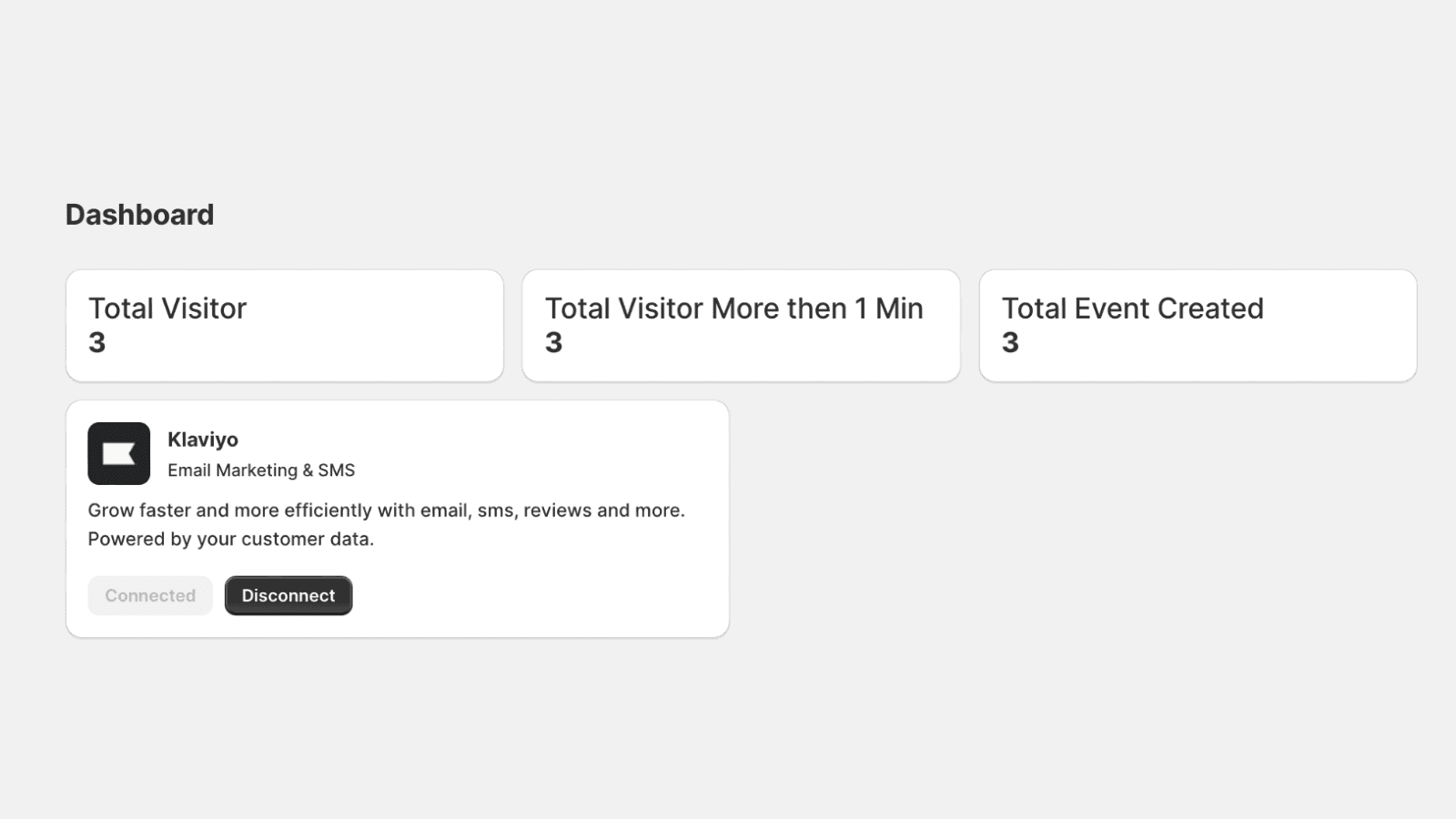Click count below Total Visitor More then 1 Min
The width and height of the screenshot is (1456, 819).
click(553, 343)
